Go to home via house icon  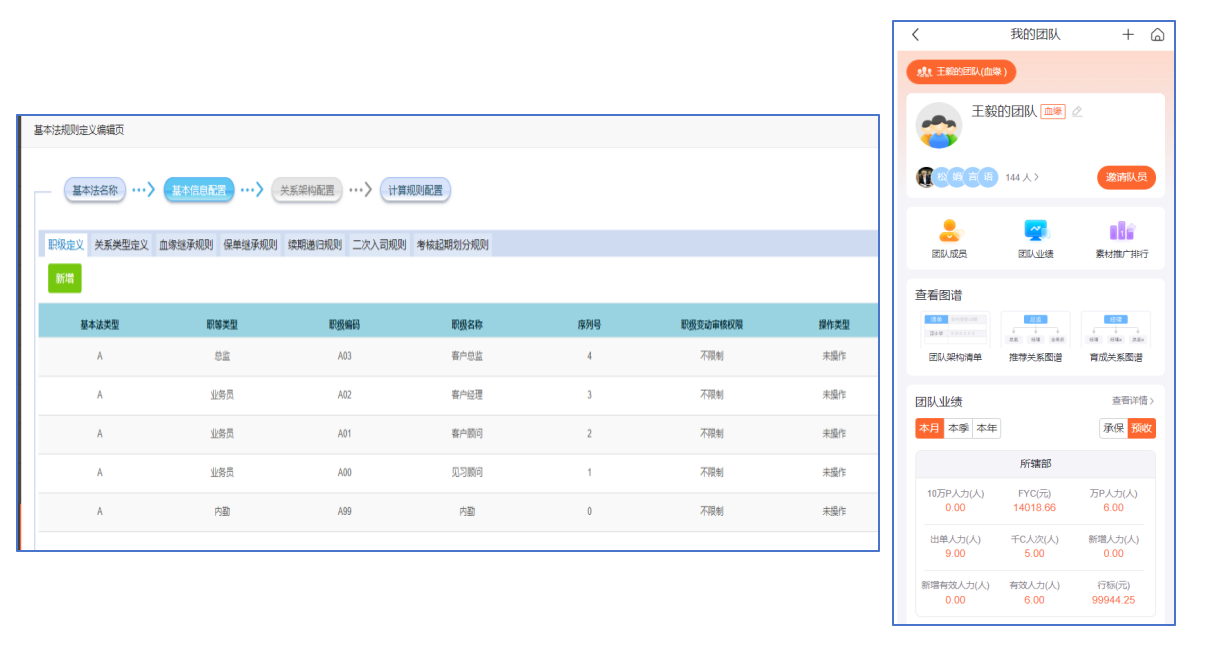tap(1157, 35)
